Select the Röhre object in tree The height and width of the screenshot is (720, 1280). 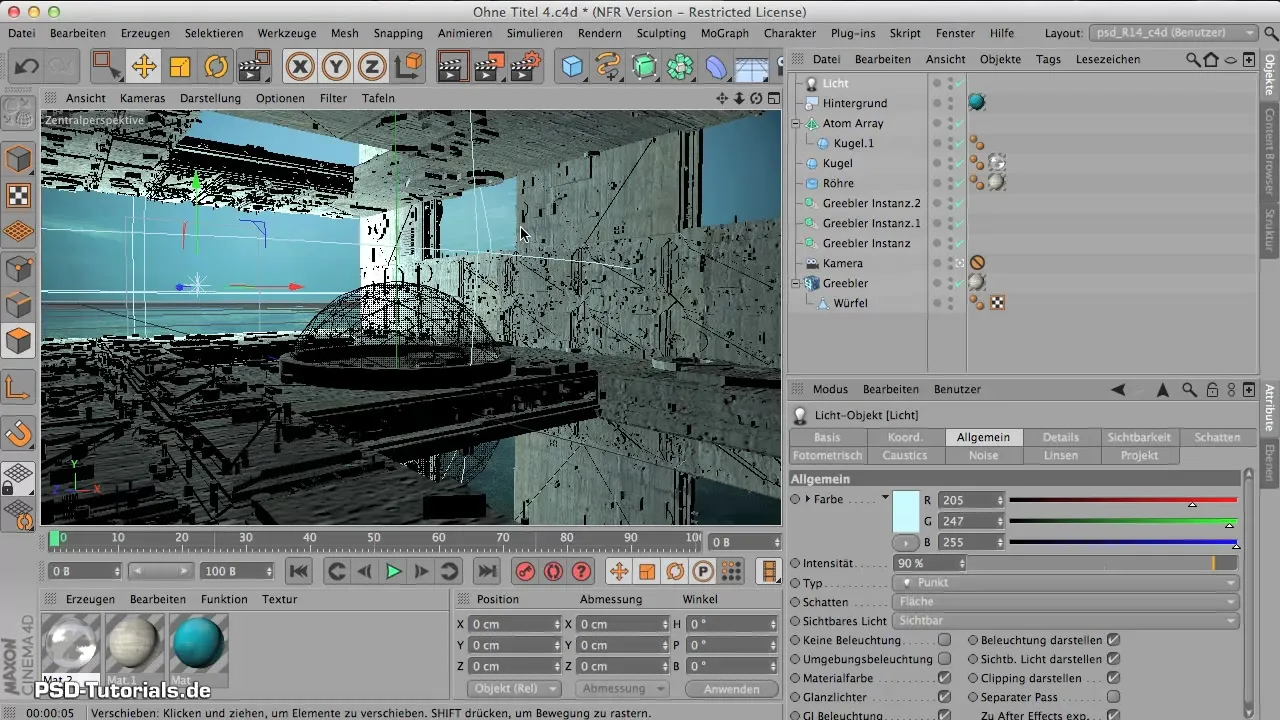click(838, 183)
